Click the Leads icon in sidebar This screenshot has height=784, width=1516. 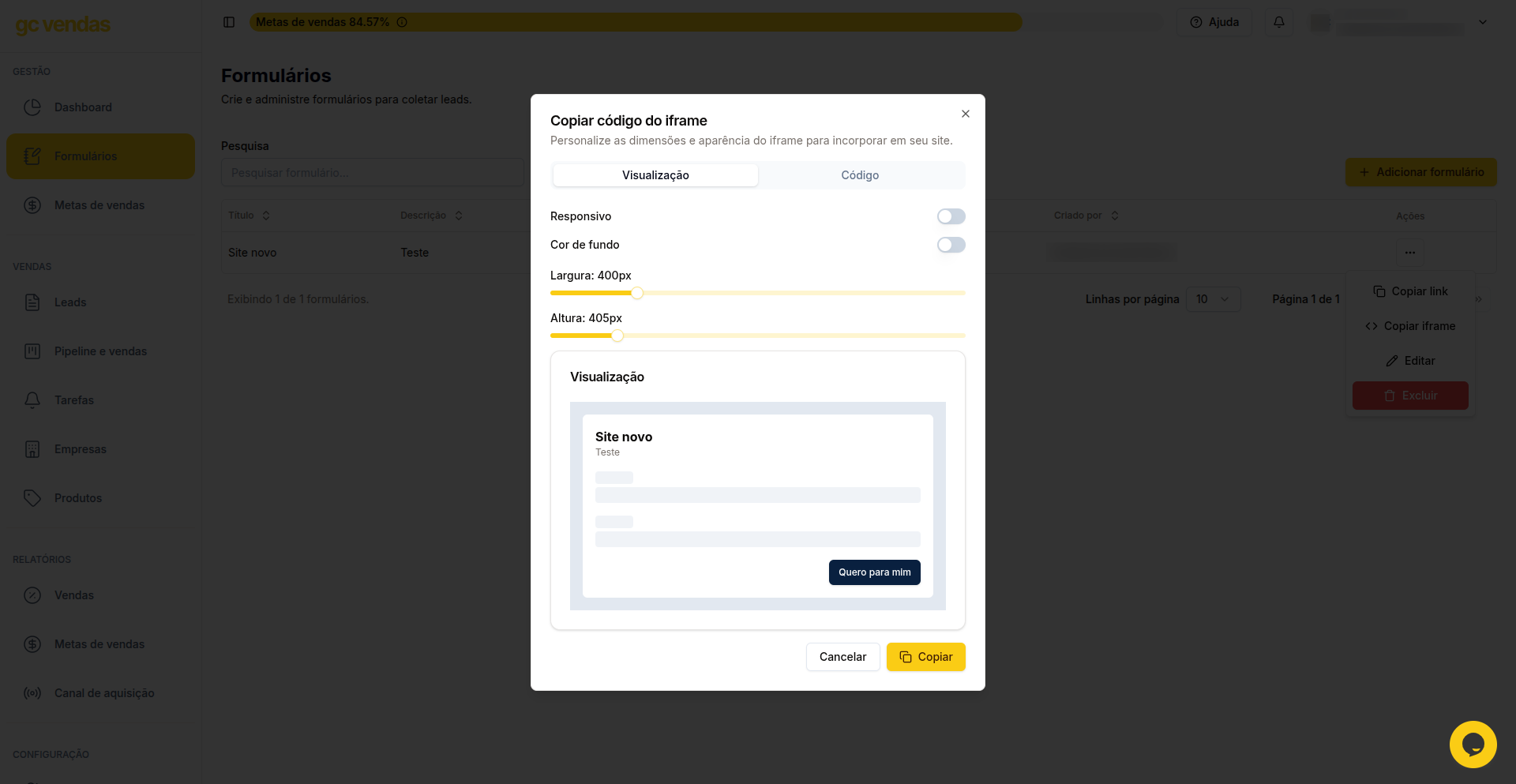32,302
